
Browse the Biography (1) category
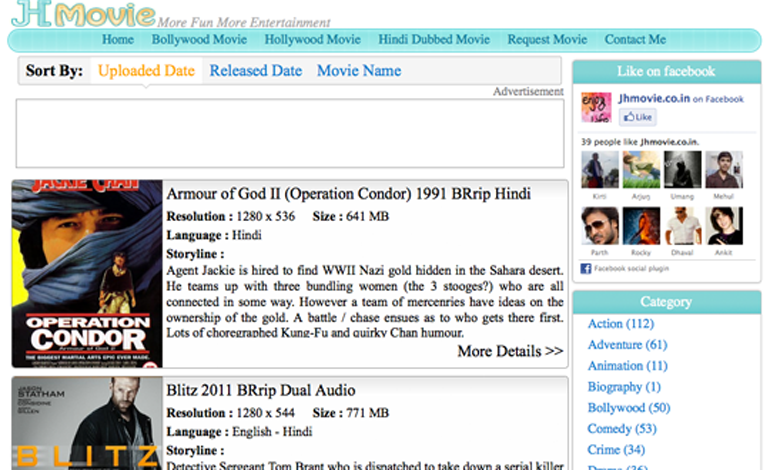624,387
